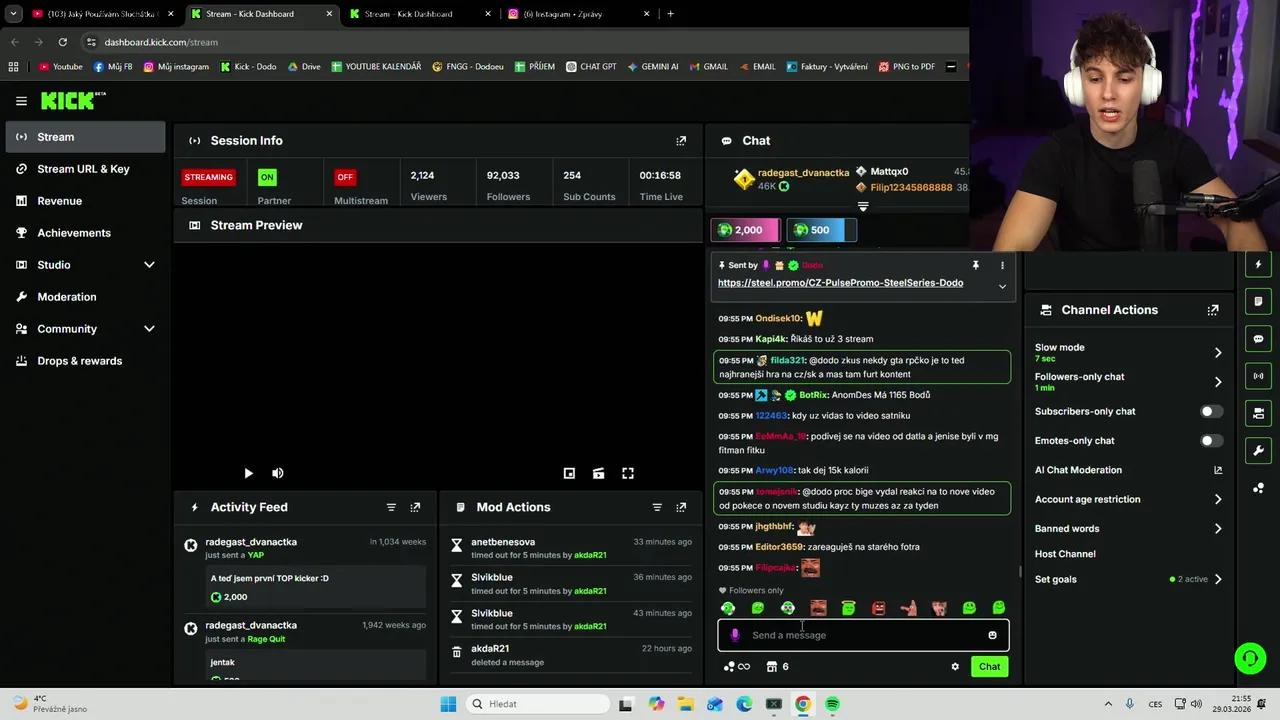This screenshot has height=720, width=1280.
Task: Open chat settings gear icon
Action: click(955, 667)
